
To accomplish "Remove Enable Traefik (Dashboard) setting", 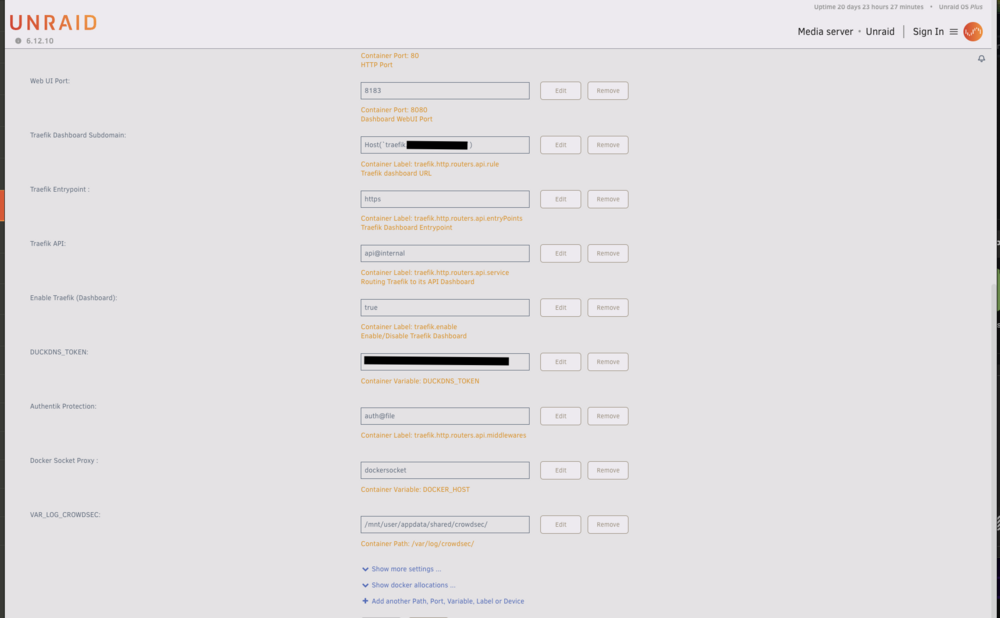I will click(x=608, y=307).
